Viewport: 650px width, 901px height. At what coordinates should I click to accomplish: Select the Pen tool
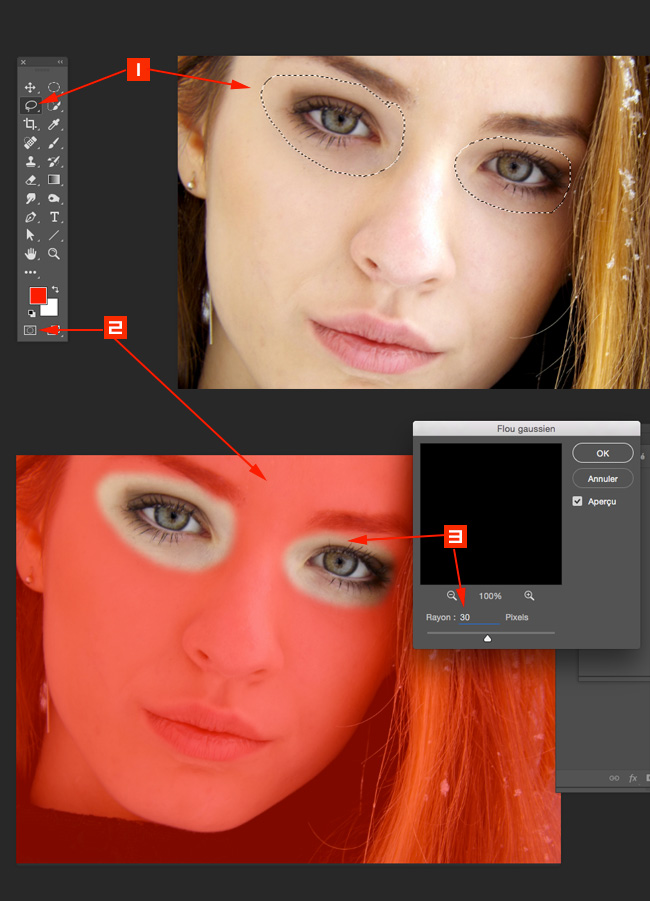pyautogui.click(x=30, y=217)
